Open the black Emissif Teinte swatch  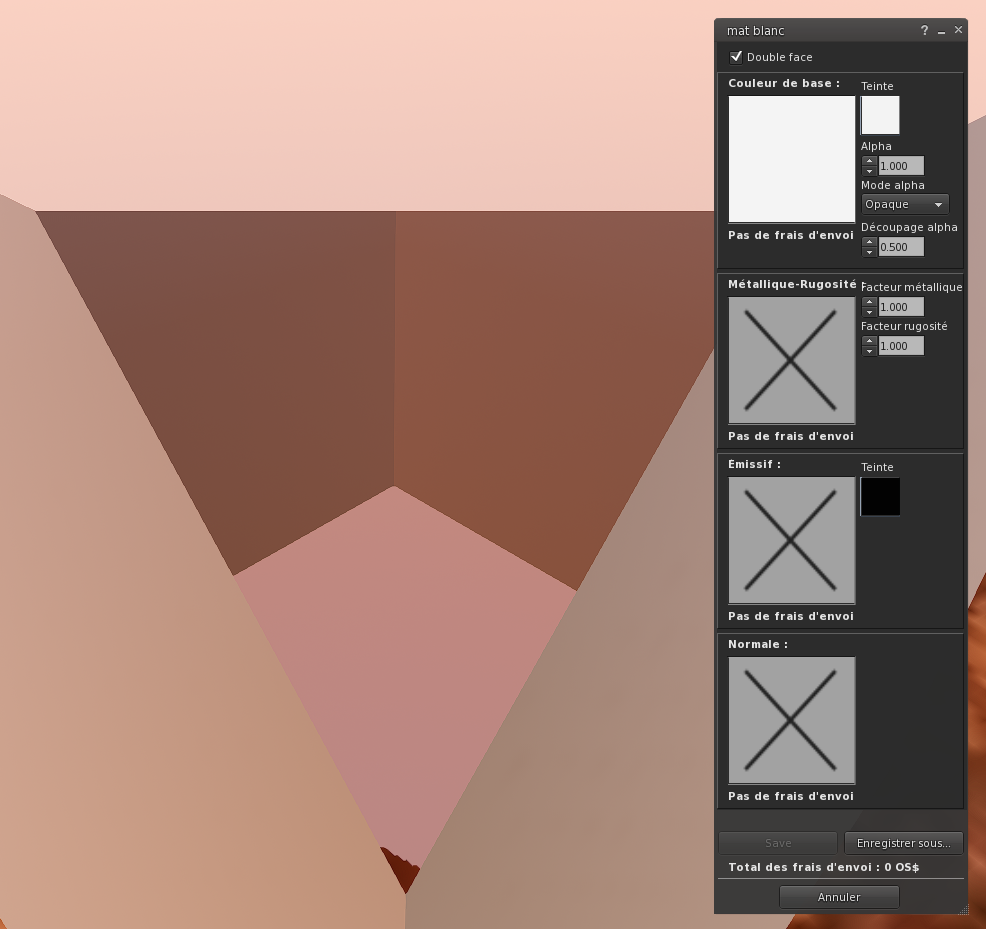tap(880, 496)
